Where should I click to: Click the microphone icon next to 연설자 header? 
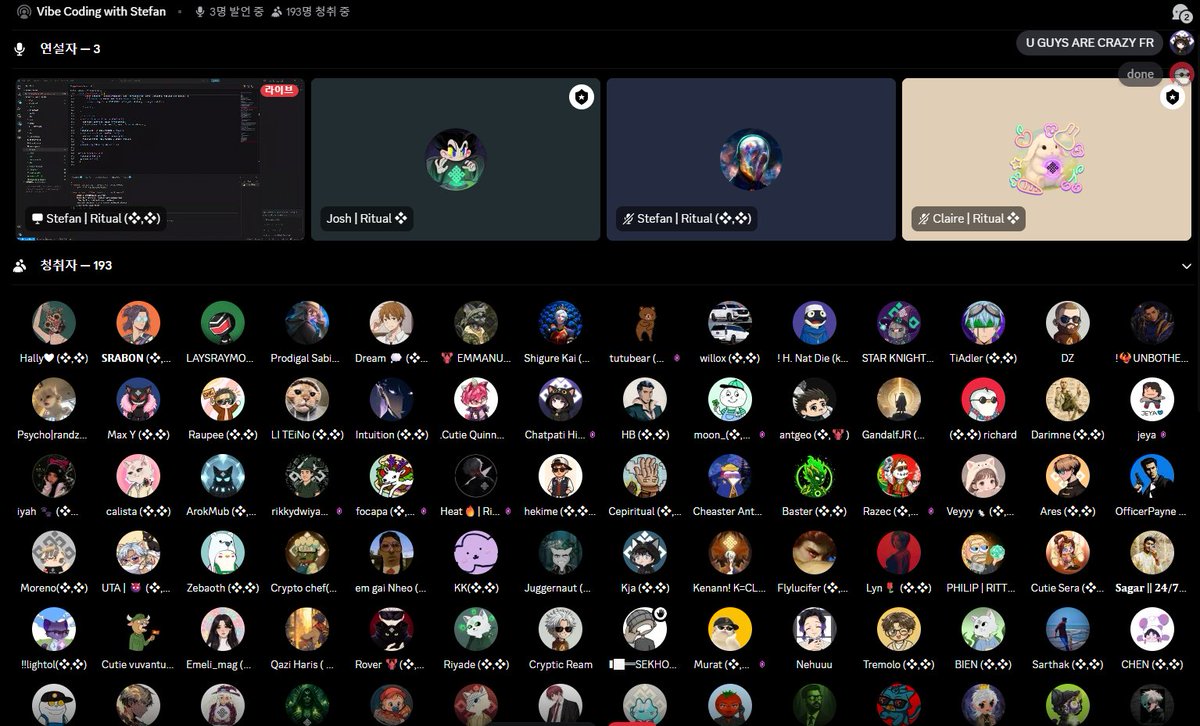point(19,49)
